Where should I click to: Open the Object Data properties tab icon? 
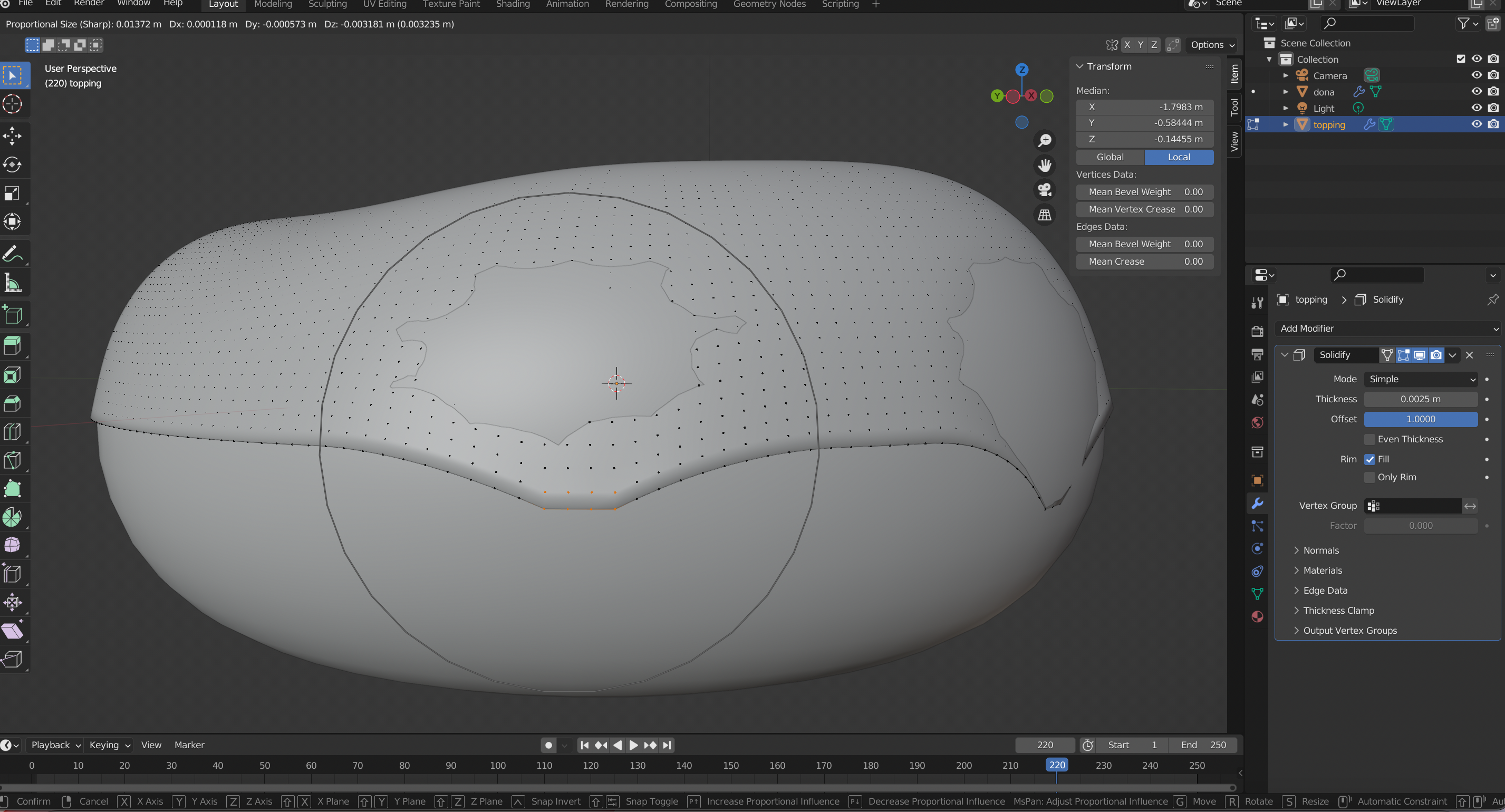1257,594
